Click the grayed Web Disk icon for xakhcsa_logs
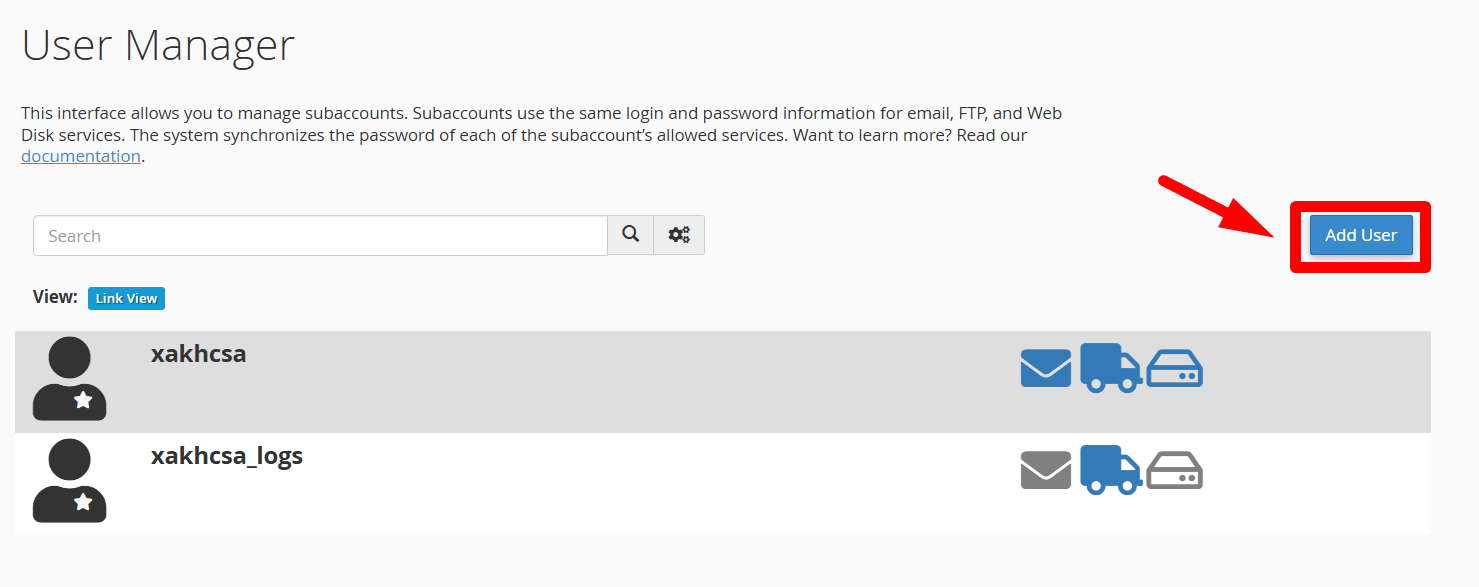1479x587 pixels. pos(1174,470)
